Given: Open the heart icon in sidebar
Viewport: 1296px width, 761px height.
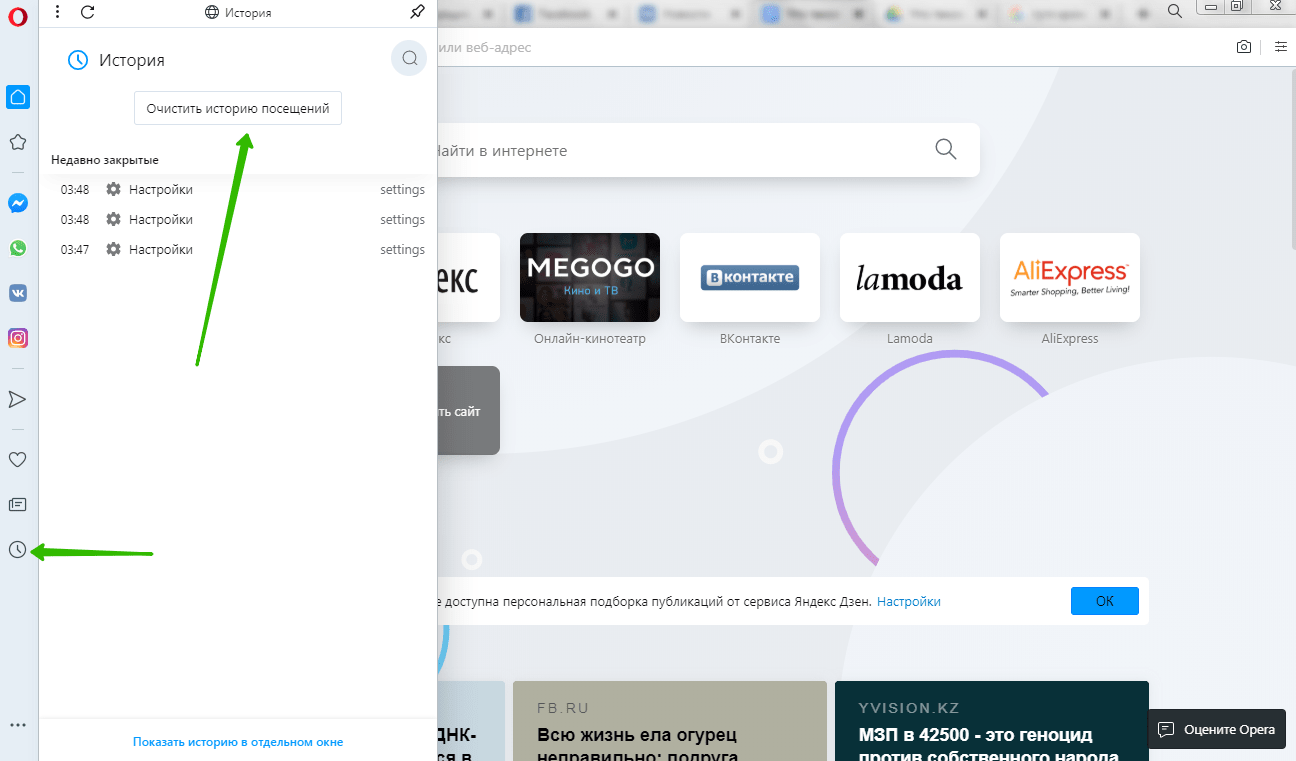Looking at the screenshot, I should click(x=18, y=460).
